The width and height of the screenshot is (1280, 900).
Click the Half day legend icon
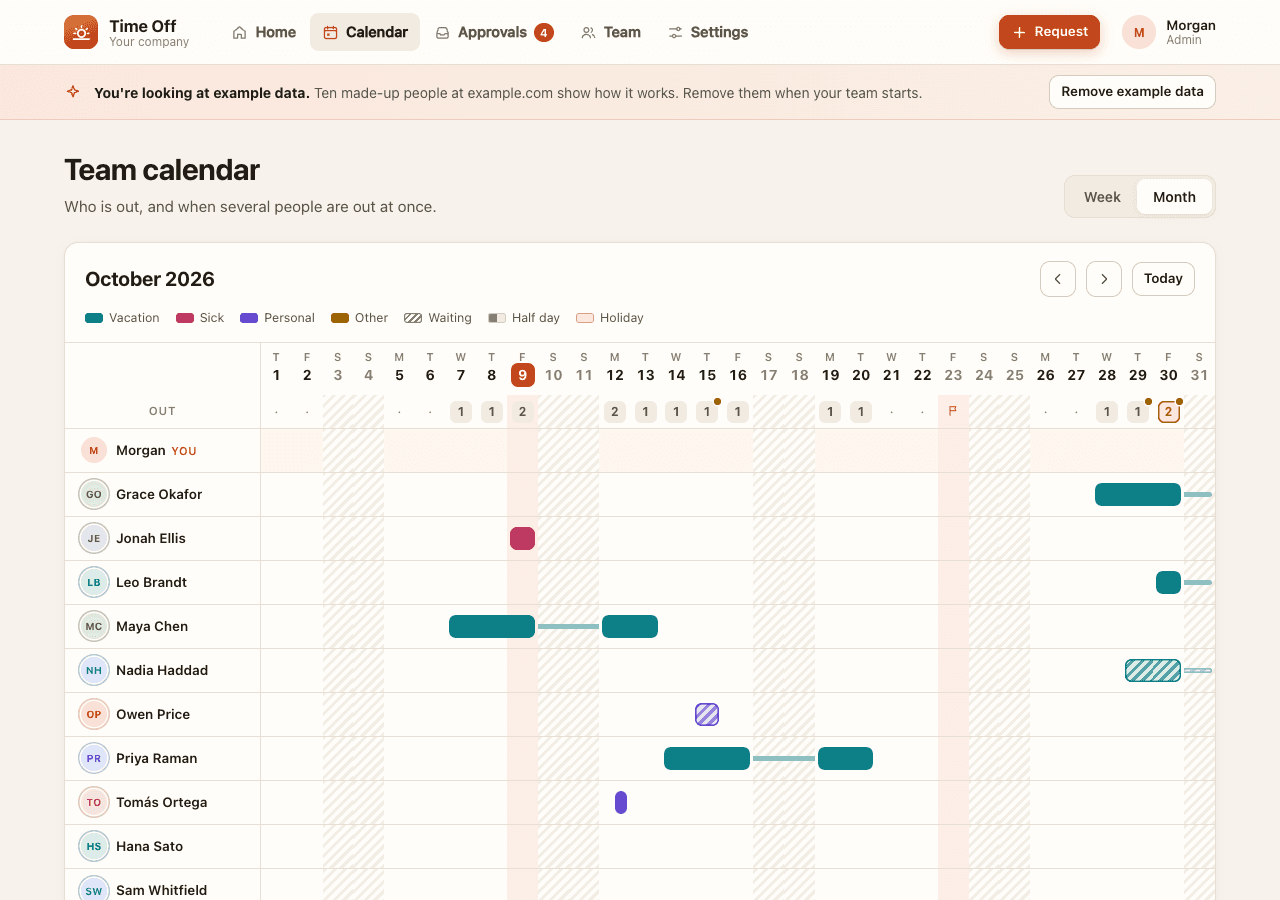(x=497, y=318)
